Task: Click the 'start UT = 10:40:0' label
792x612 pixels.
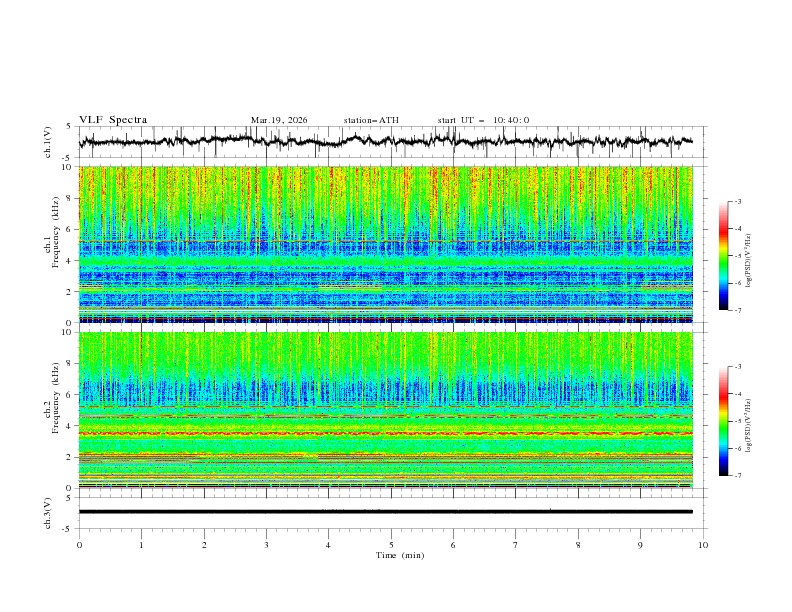Action: (x=483, y=120)
